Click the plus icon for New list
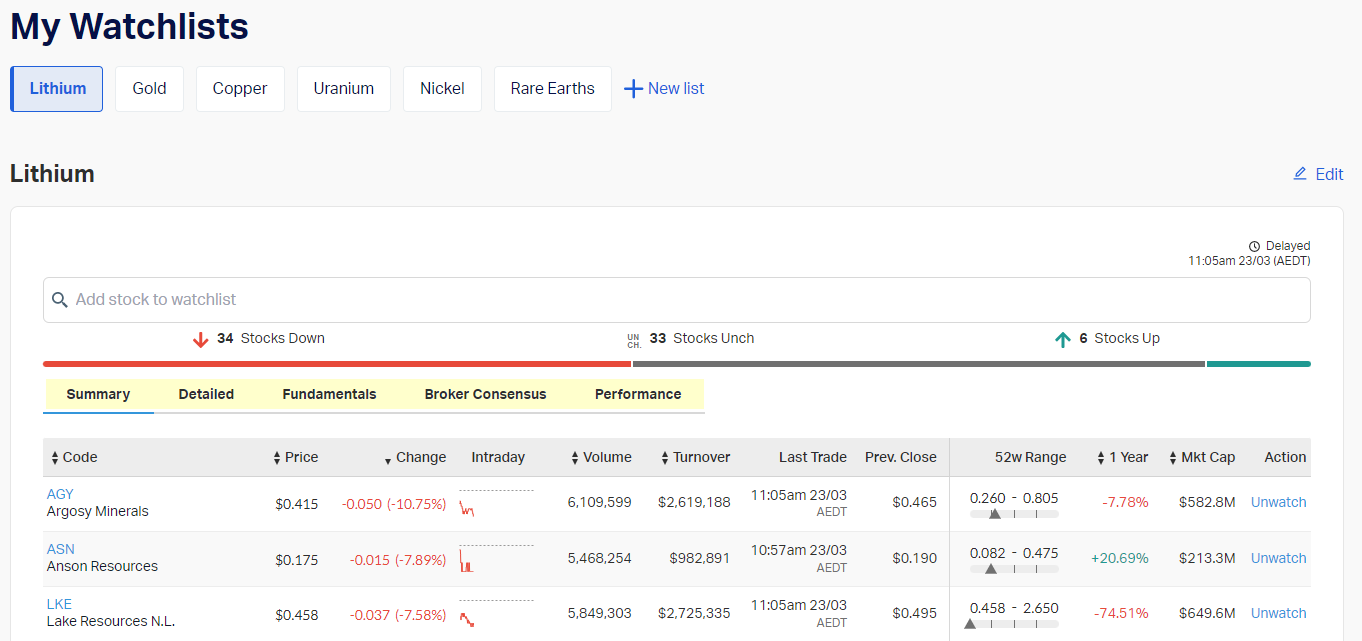This screenshot has height=641, width=1362. pyautogui.click(x=633, y=89)
